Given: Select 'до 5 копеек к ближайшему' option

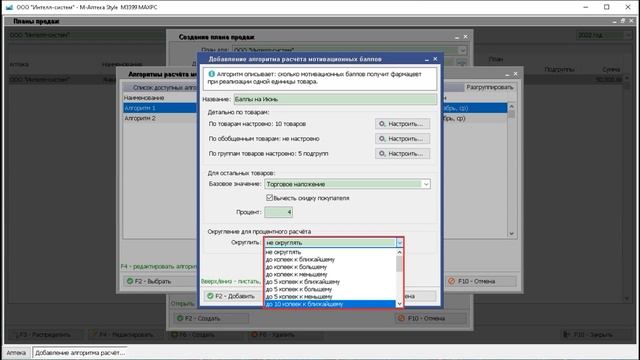Looking at the screenshot, I should tap(330, 282).
